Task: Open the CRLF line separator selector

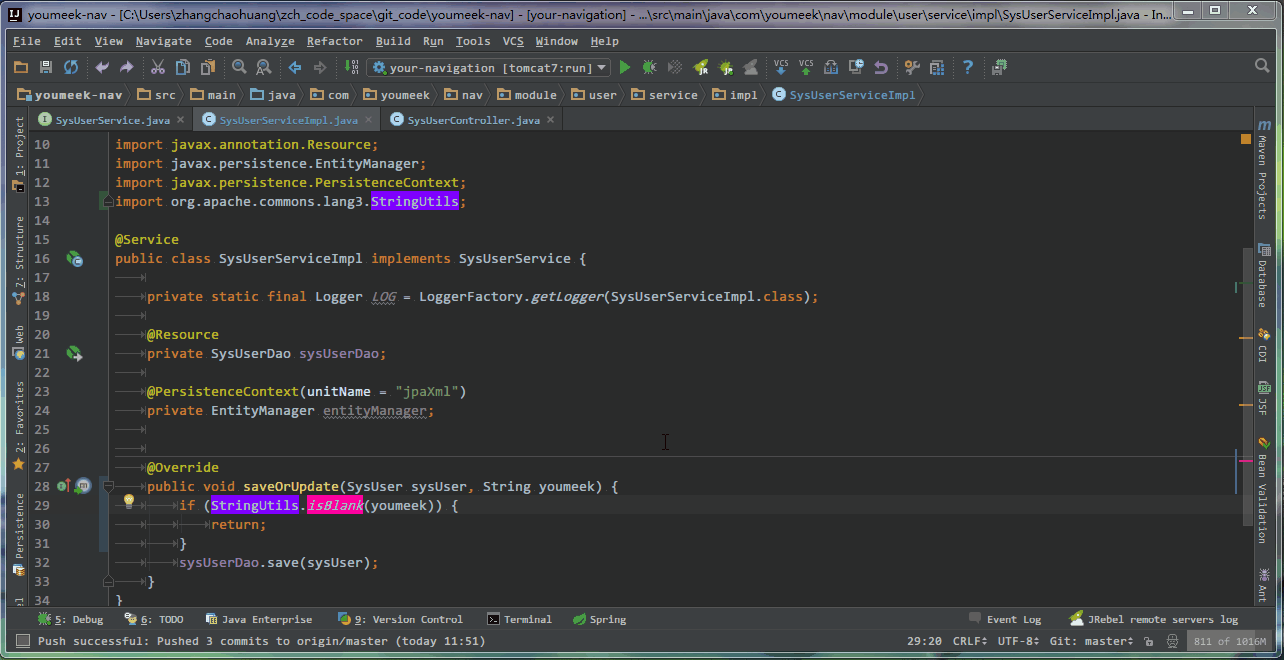Action: click(970, 641)
